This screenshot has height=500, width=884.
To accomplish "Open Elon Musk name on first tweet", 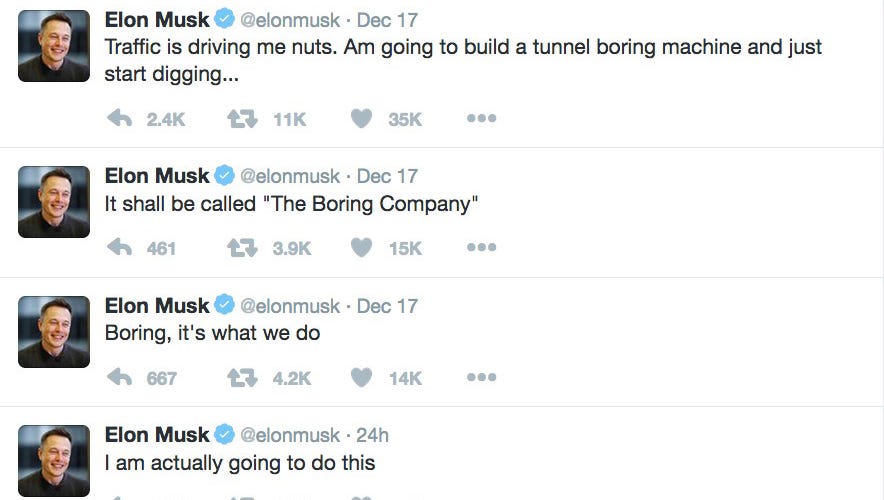I will pyautogui.click(x=157, y=19).
